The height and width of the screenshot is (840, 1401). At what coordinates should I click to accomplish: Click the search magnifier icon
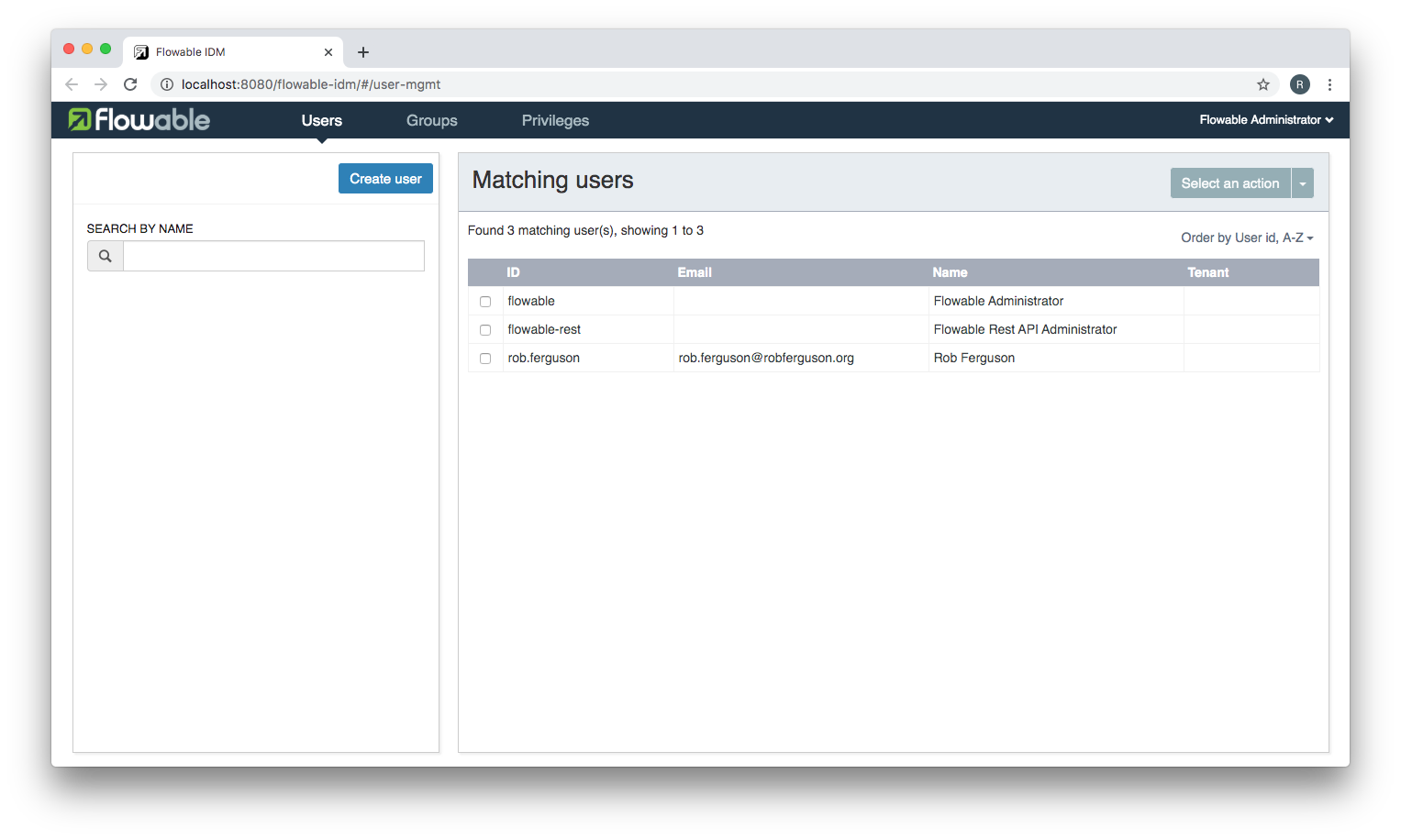tap(106, 256)
